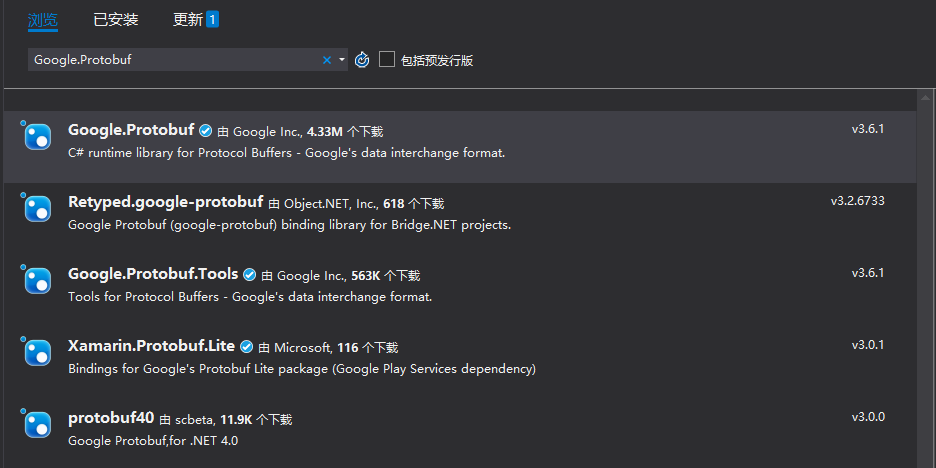Click the Bridge.NET binding library description
Viewport: 936px width, 468px height.
tap(290, 225)
